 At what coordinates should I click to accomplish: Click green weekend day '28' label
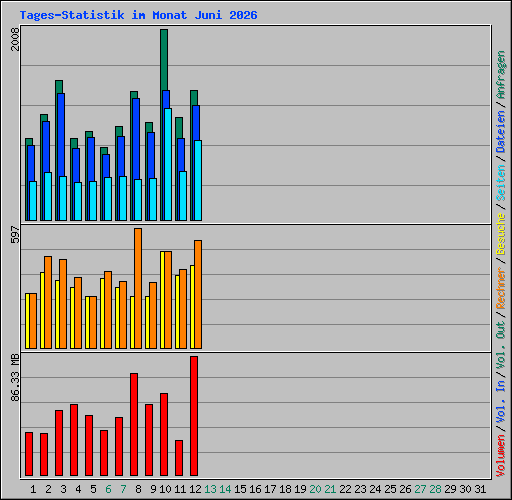(435, 489)
